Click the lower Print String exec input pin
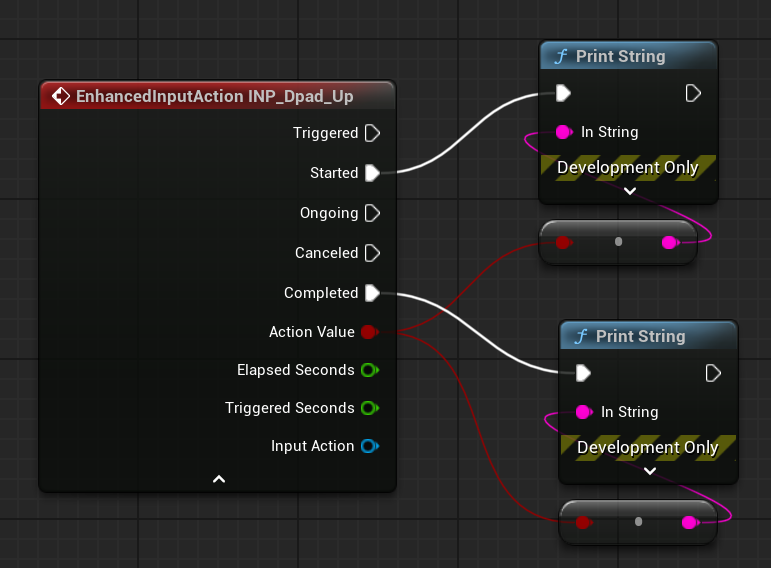The height and width of the screenshot is (568, 771). (583, 373)
